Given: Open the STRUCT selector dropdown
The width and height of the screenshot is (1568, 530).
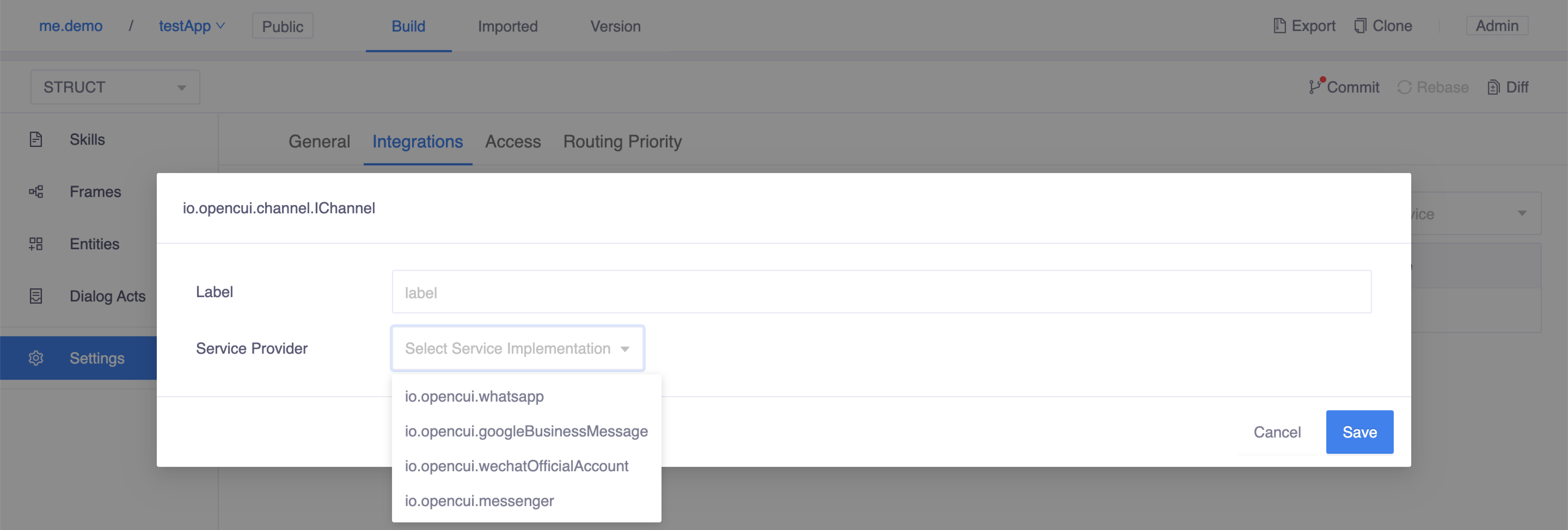Looking at the screenshot, I should coord(115,87).
